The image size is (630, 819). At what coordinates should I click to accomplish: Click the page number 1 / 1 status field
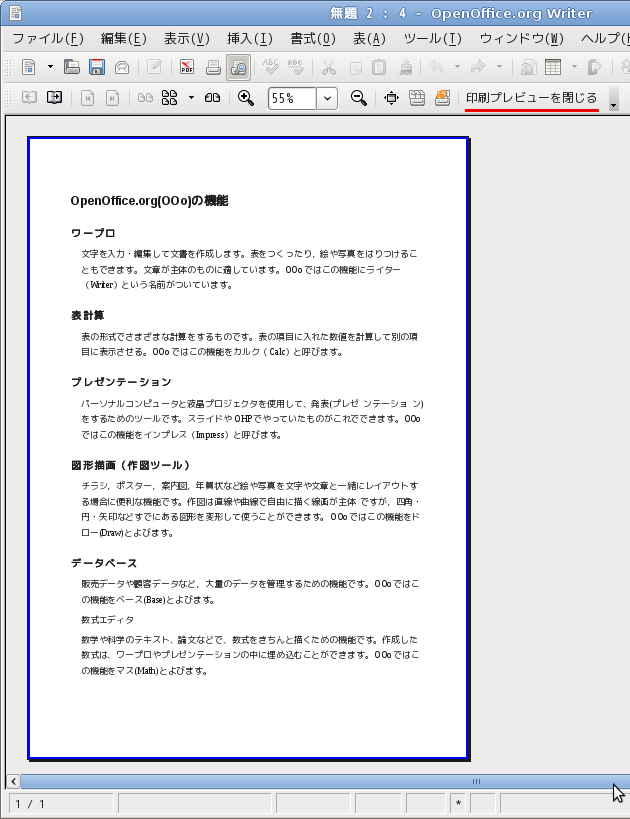[x=61, y=804]
